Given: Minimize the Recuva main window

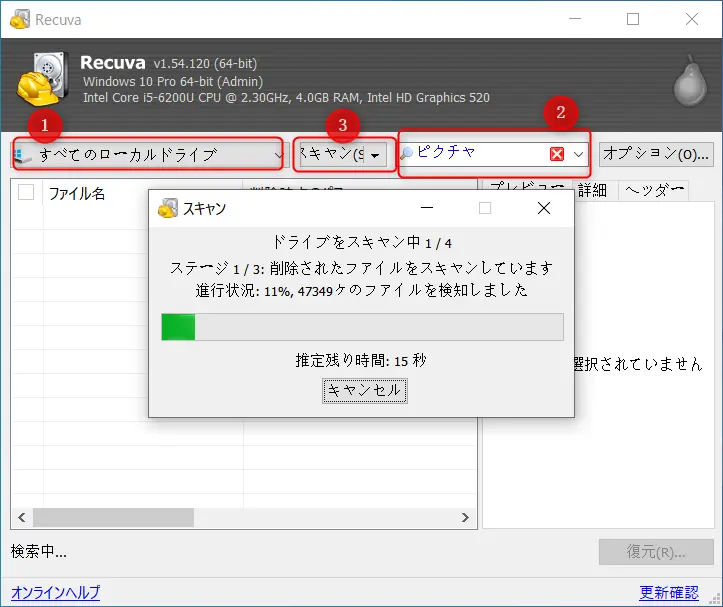Looking at the screenshot, I should pos(575,19).
